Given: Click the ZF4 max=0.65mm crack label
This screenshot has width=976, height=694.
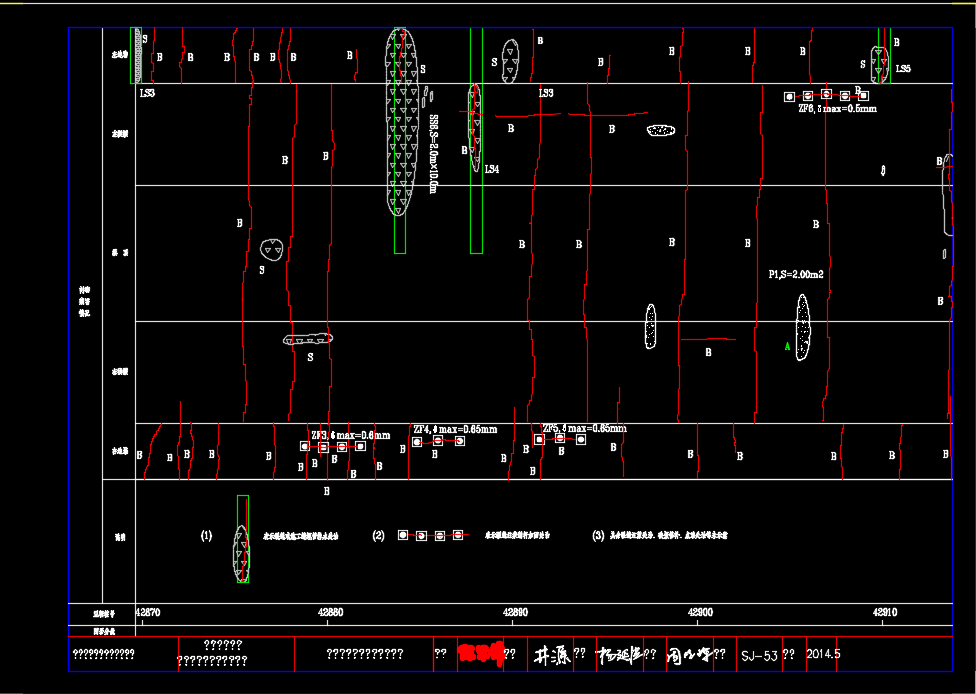Looking at the screenshot, I should tap(455, 429).
